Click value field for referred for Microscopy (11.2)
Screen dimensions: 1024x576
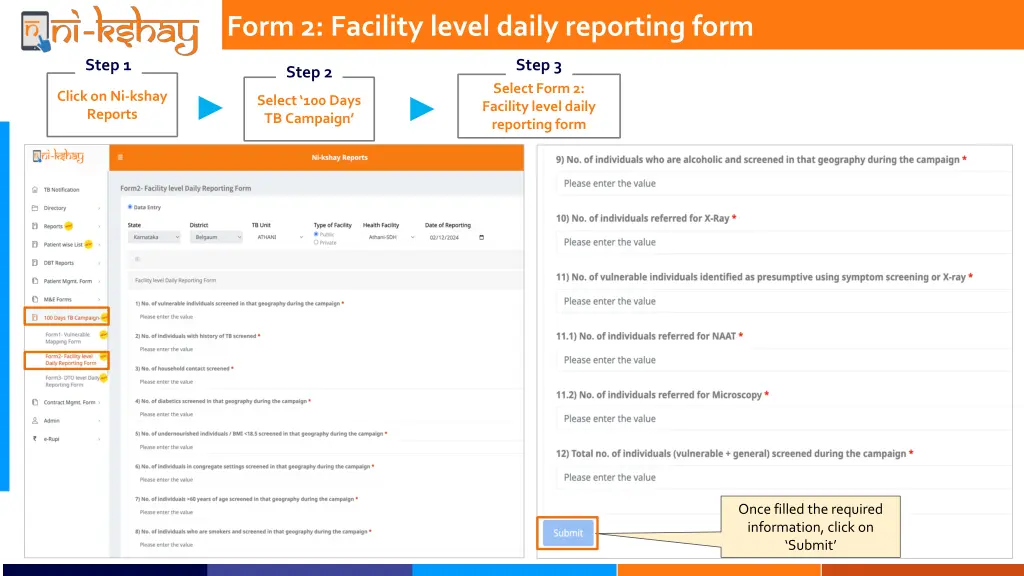[784, 419]
